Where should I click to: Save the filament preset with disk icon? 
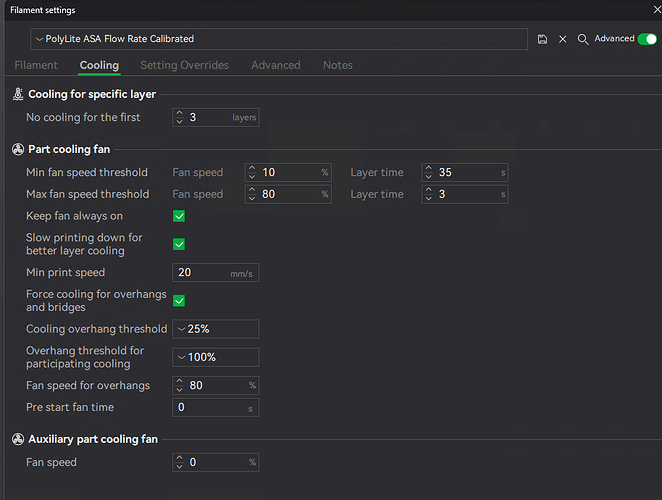click(x=543, y=39)
